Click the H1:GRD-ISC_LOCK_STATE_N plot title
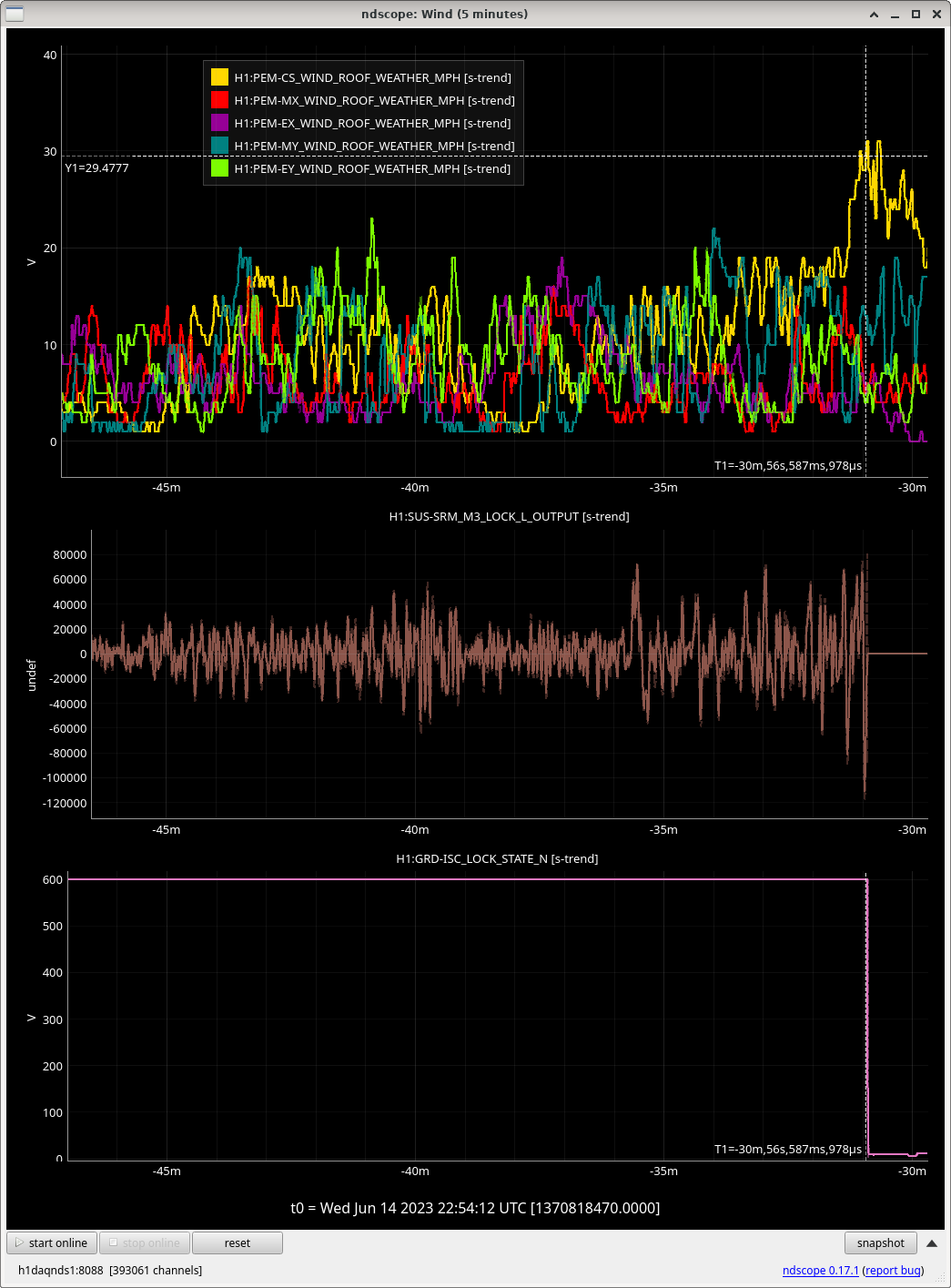 click(x=497, y=858)
